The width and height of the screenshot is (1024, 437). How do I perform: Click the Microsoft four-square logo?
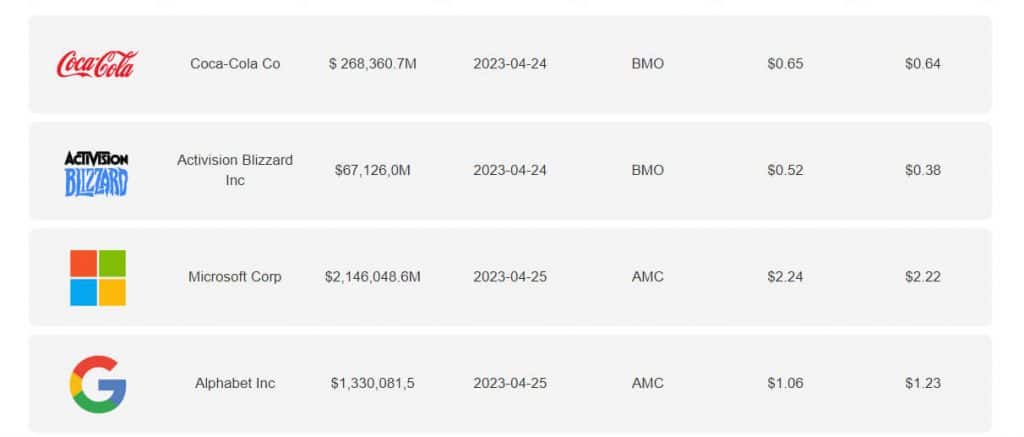pos(98,278)
